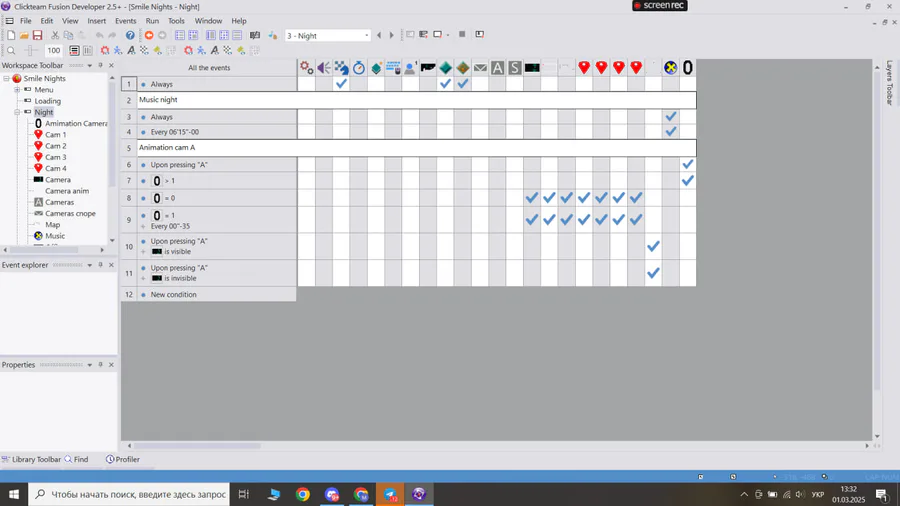Open the Event explorer options arrow
The width and height of the screenshot is (900, 506).
point(90,265)
